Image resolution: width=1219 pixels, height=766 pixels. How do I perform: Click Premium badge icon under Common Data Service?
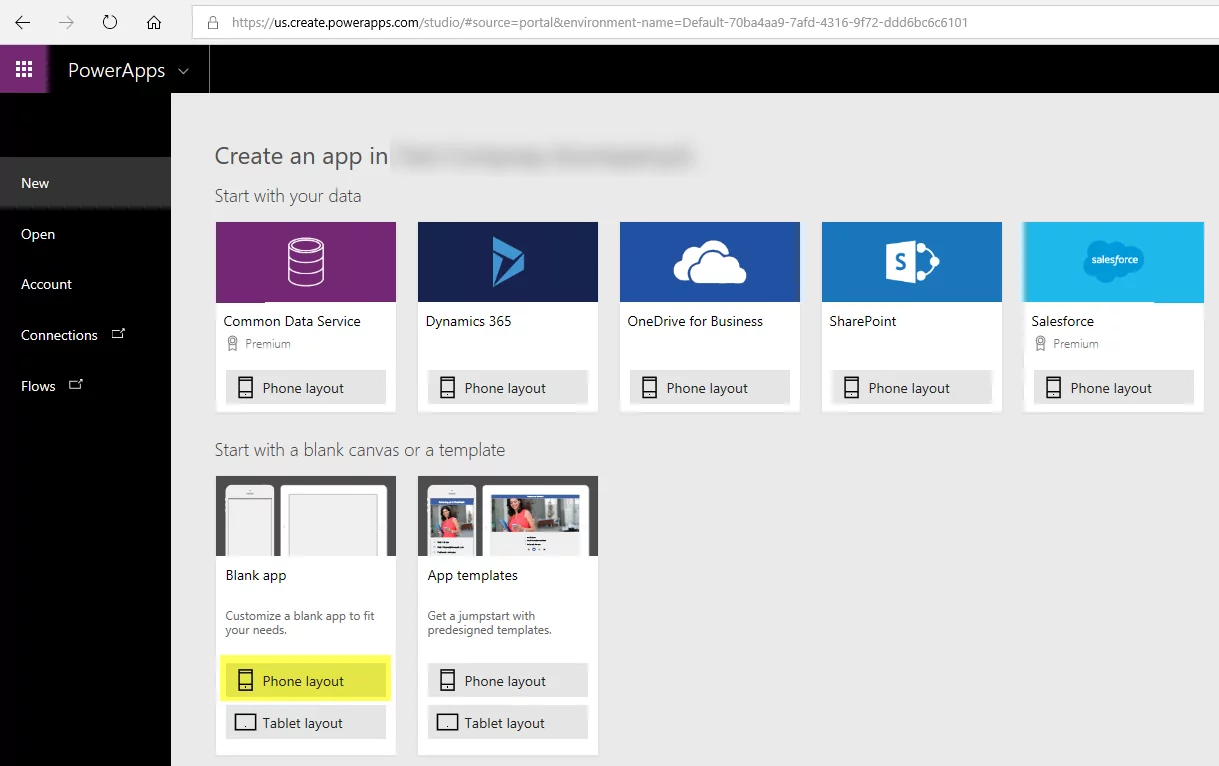pos(232,343)
